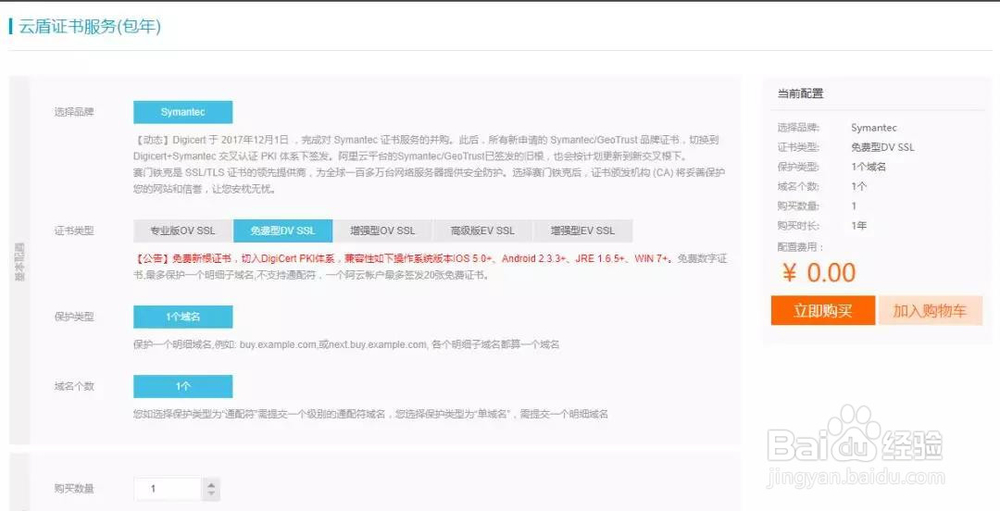This screenshot has width=1000, height=511.
Task: Click the 购买时长 1年 value
Action: pos(859,226)
